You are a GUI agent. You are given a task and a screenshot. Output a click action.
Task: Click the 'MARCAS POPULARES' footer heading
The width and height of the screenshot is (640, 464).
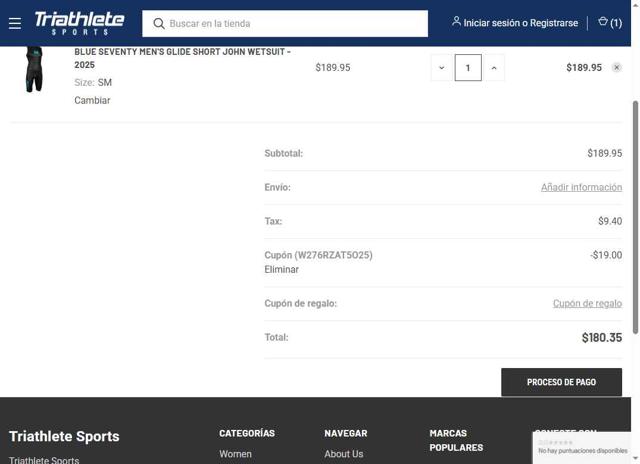[x=456, y=440]
